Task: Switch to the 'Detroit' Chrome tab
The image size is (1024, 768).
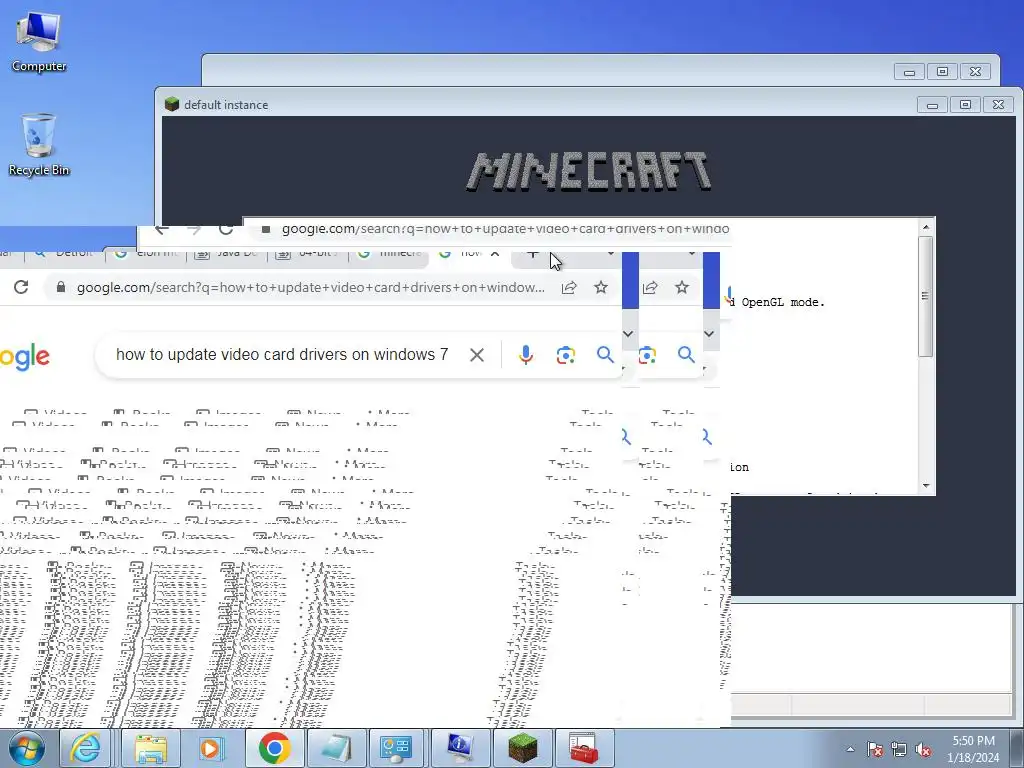Action: [x=64, y=253]
